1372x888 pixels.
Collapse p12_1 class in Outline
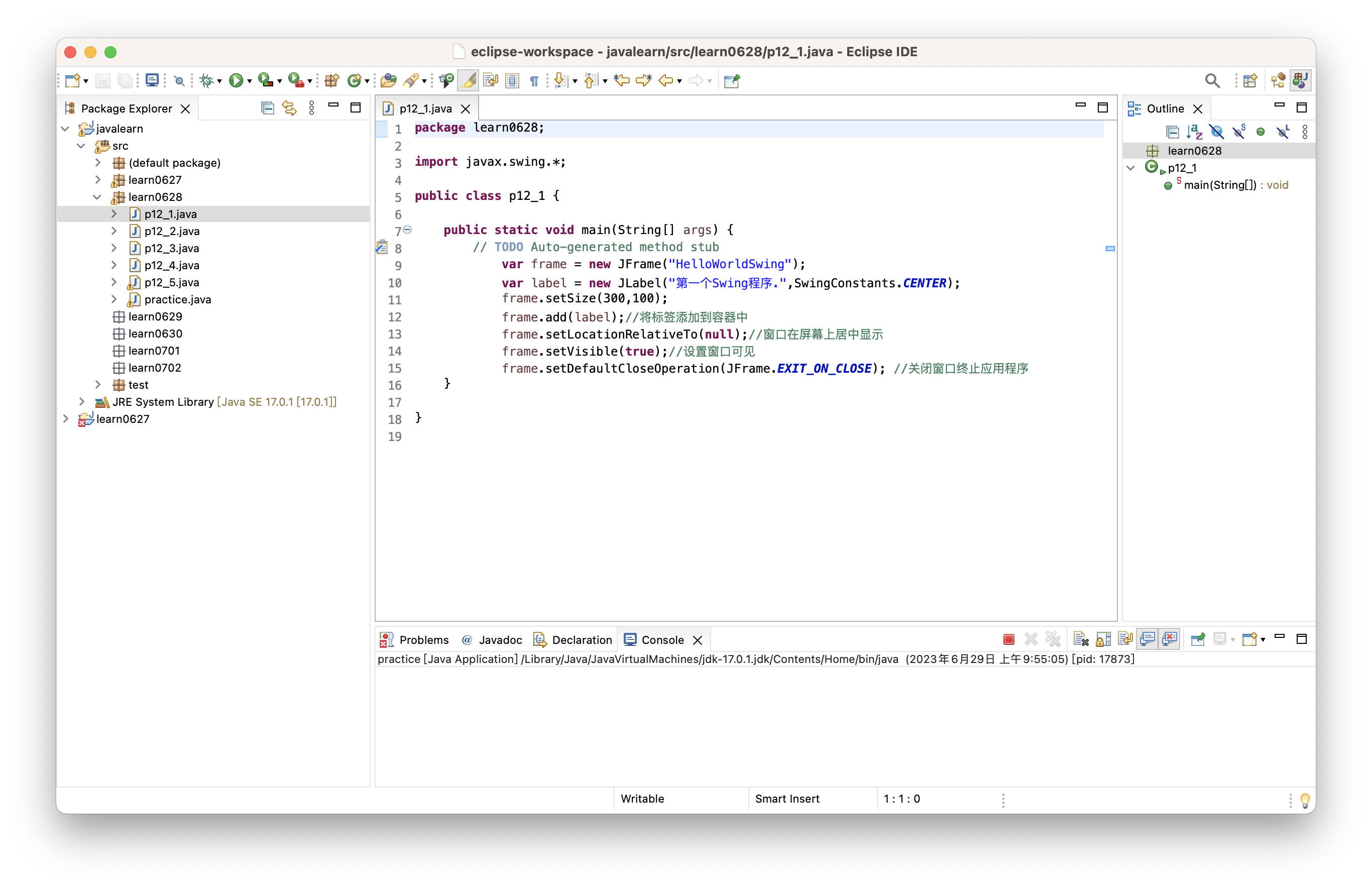click(1131, 168)
